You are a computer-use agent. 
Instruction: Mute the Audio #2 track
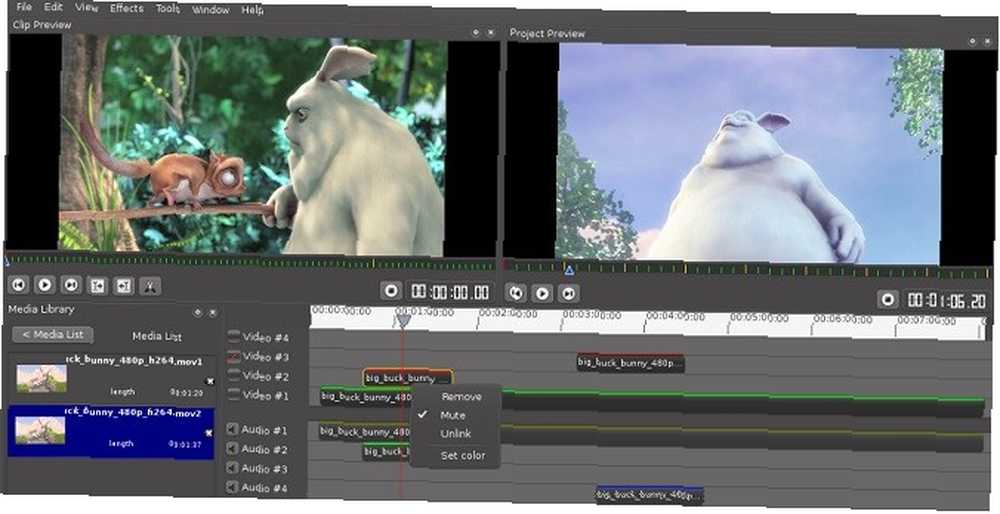coord(233,449)
